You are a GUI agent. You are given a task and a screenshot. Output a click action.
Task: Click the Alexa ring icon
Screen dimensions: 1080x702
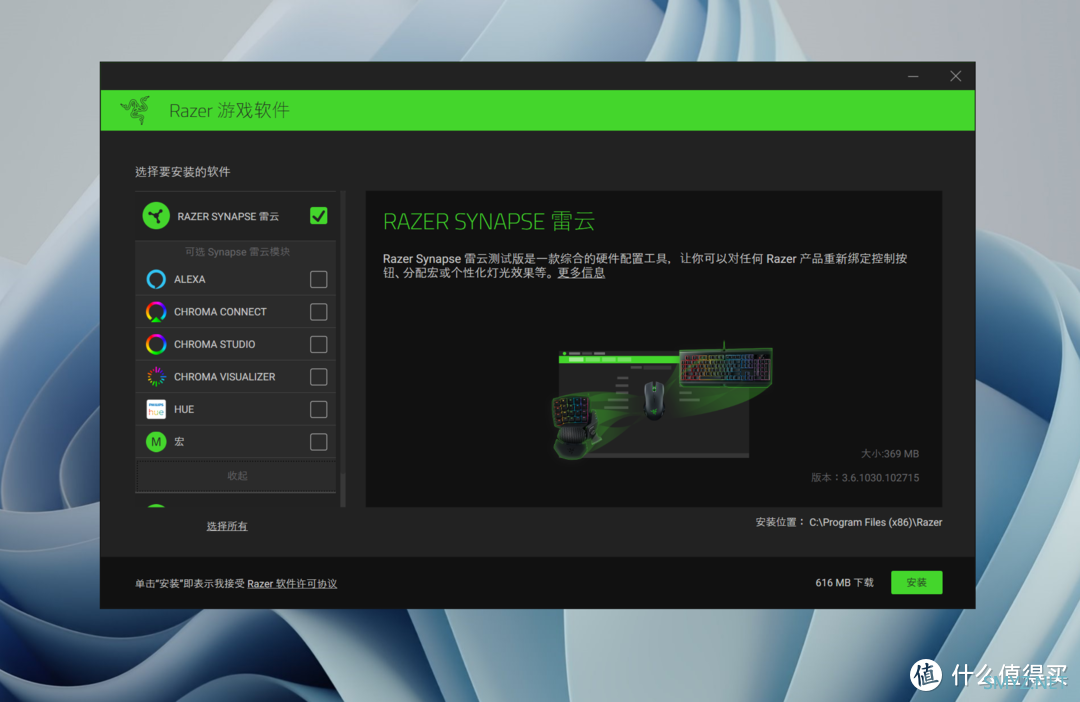pyautogui.click(x=156, y=279)
